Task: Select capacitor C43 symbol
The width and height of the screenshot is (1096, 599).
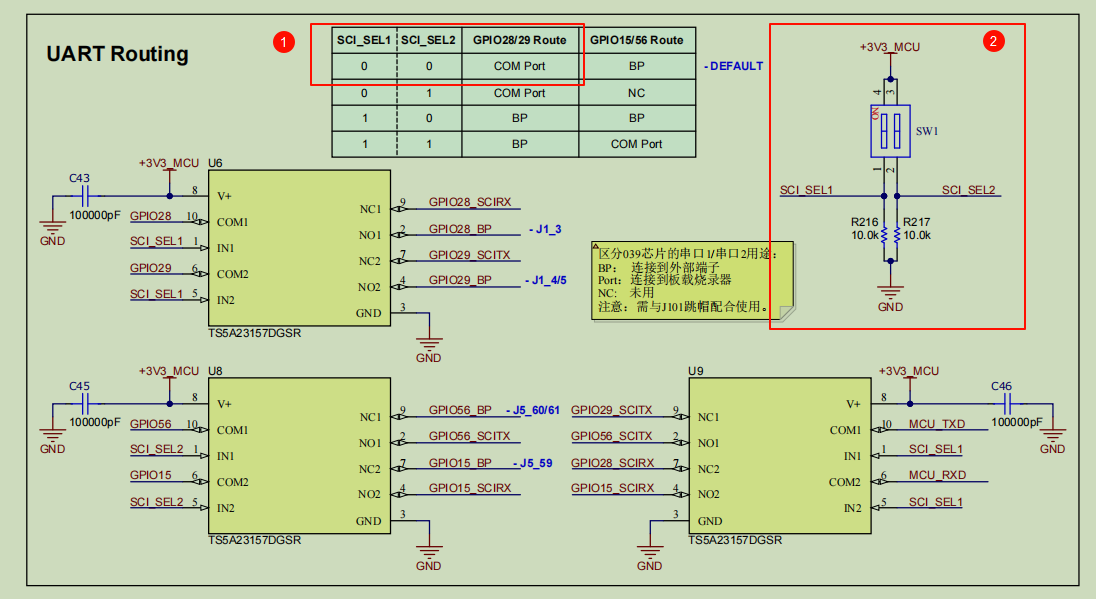Action: [x=83, y=196]
